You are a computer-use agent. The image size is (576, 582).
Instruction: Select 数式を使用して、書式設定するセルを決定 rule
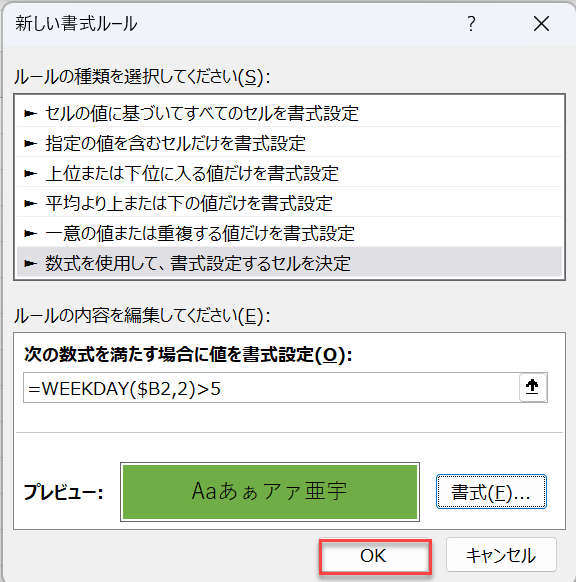click(x=289, y=263)
